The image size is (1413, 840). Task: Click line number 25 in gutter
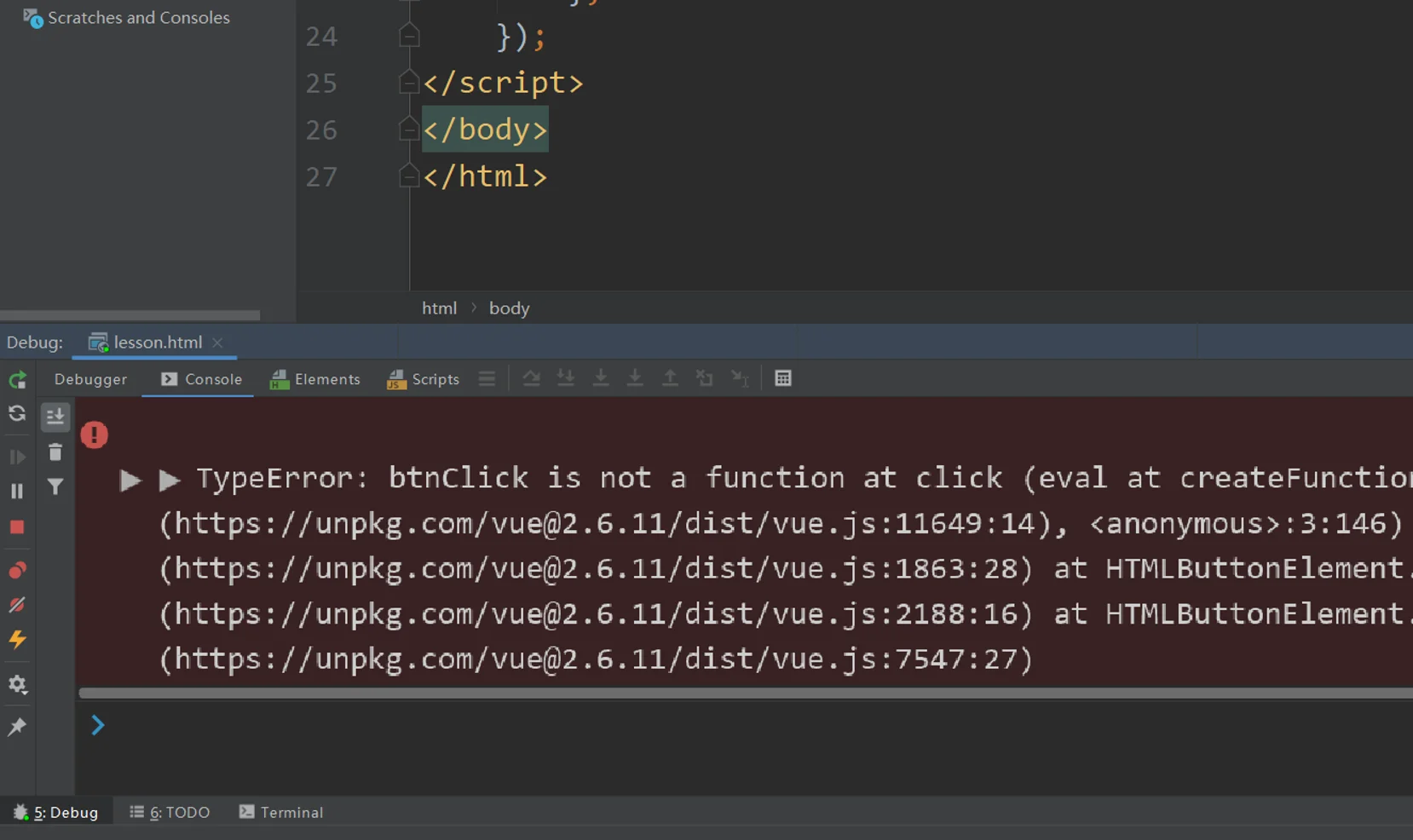click(x=321, y=83)
